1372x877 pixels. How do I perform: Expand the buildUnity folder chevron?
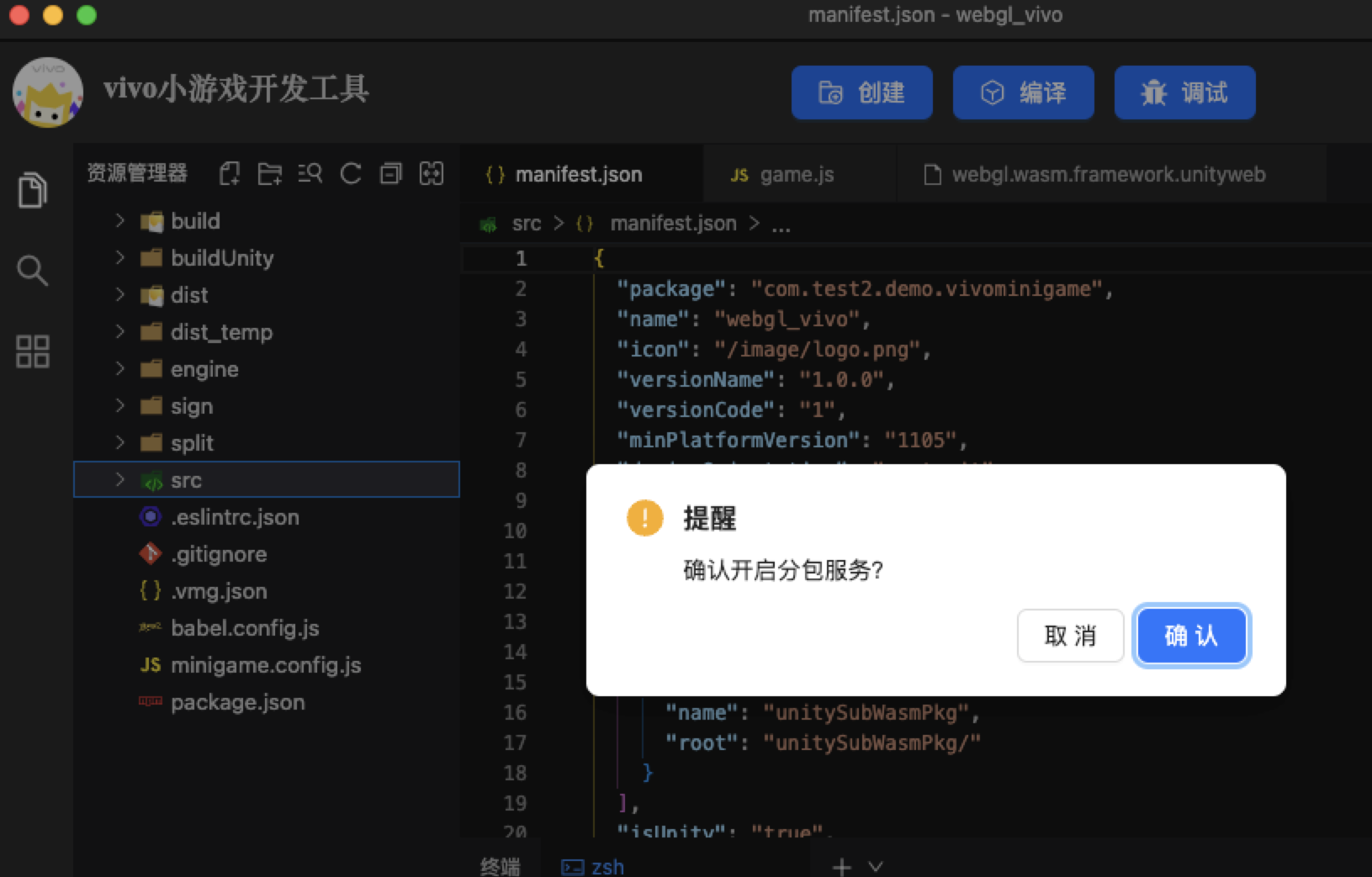[x=119, y=257]
